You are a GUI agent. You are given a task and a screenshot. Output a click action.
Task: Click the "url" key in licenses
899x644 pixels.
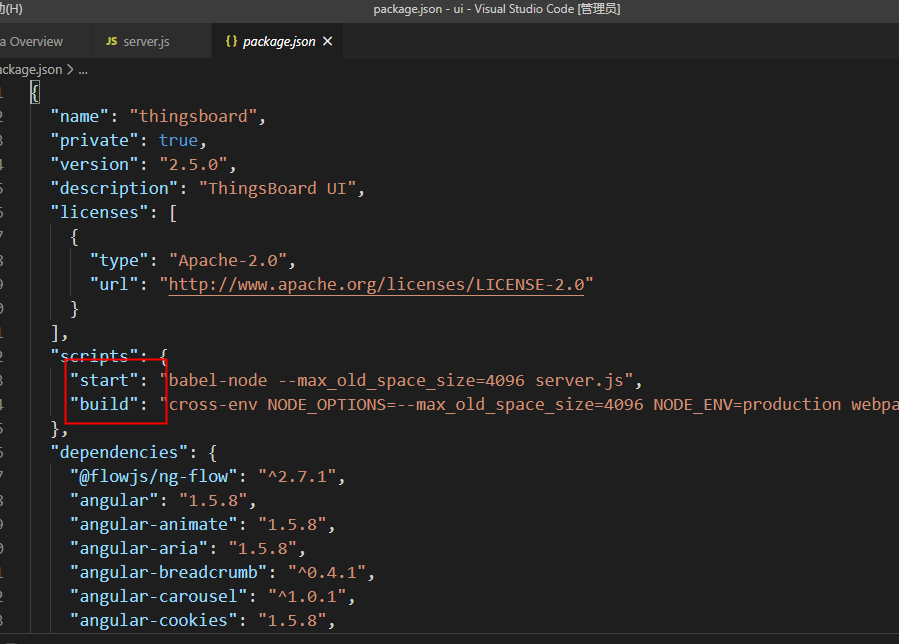pos(114,285)
